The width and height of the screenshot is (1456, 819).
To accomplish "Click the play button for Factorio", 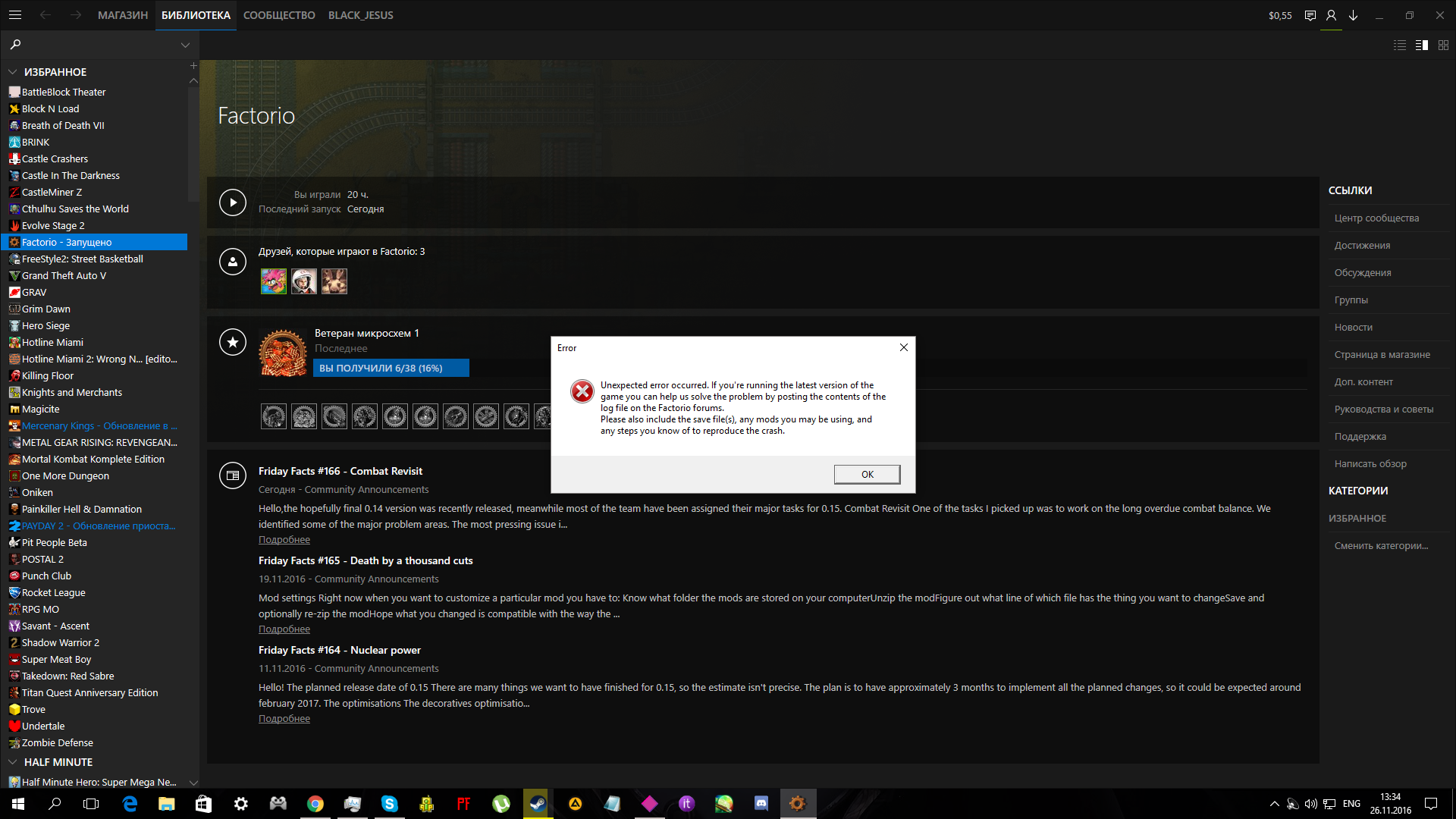I will point(233,202).
